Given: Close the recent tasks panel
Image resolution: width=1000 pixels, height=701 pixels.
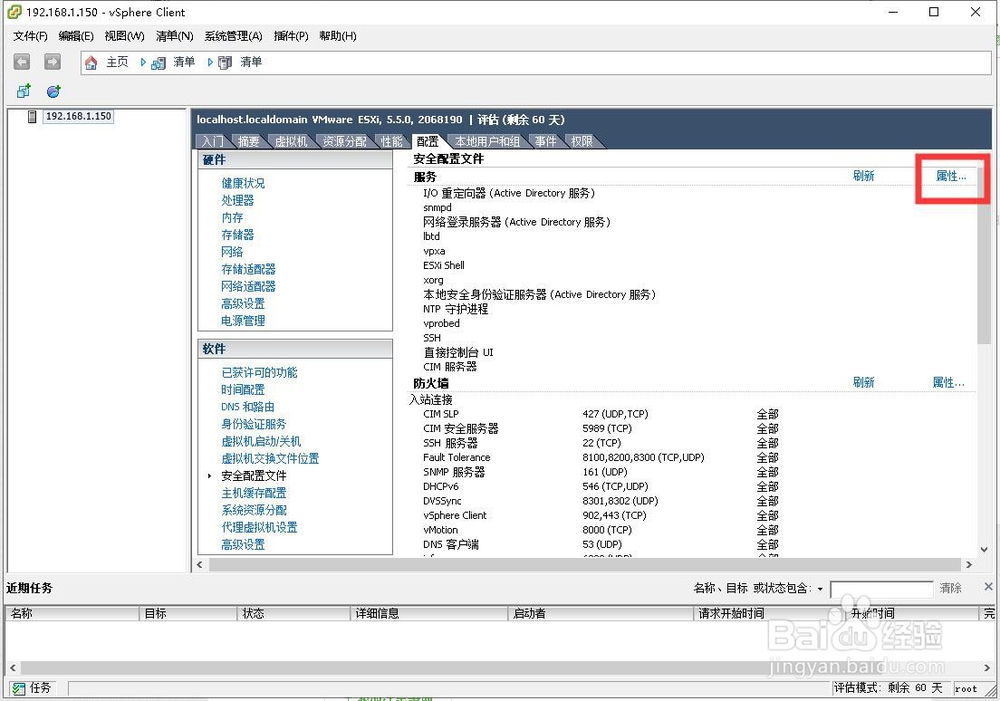Looking at the screenshot, I should tap(988, 587).
